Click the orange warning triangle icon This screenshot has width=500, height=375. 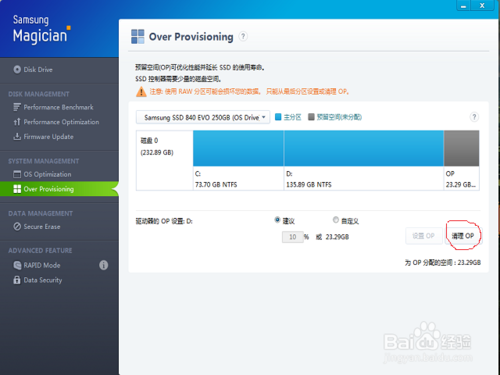(141, 92)
